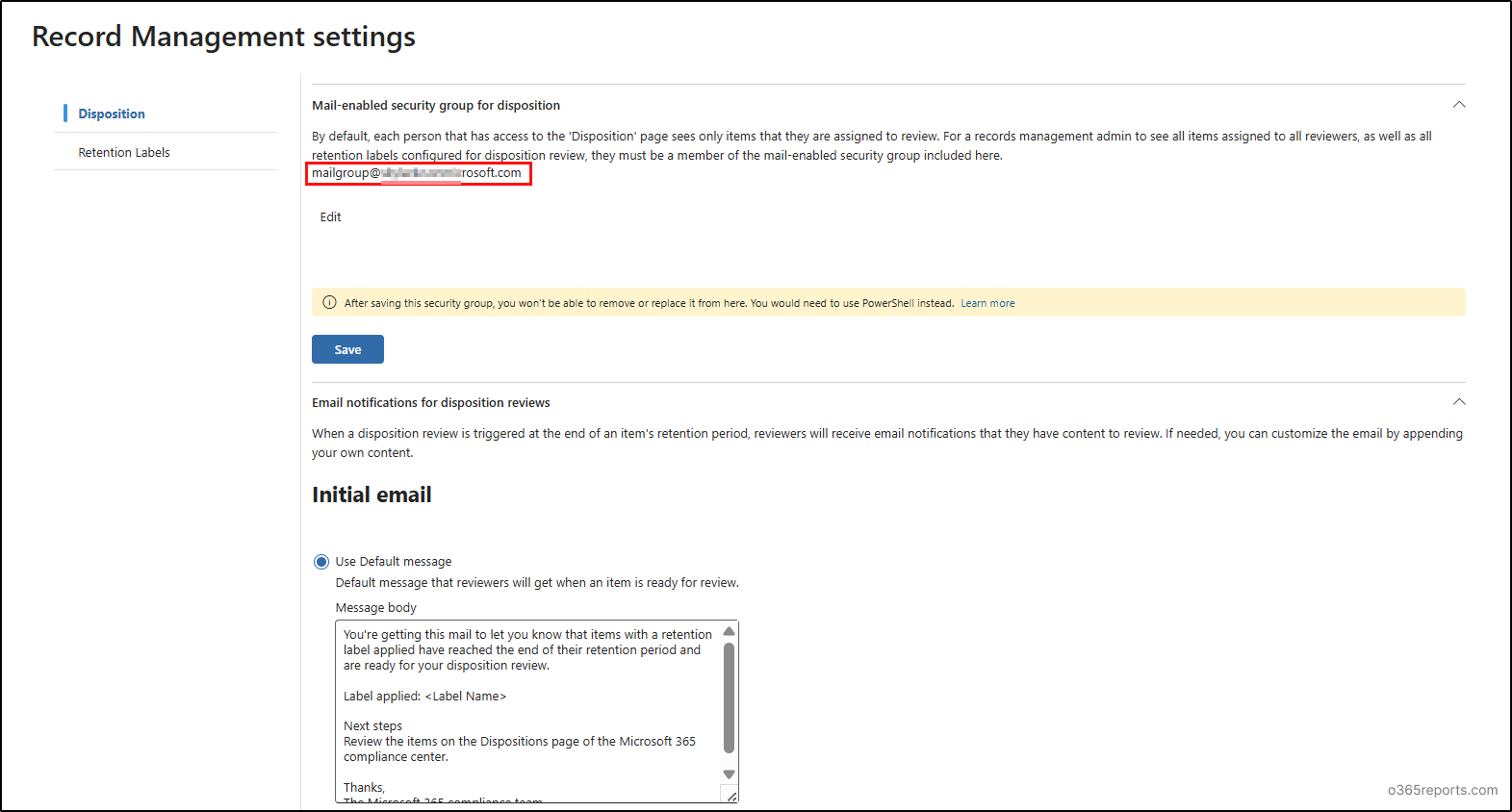Click the Initial email heading
Image resolution: width=1512 pixels, height=812 pixels.
372,495
